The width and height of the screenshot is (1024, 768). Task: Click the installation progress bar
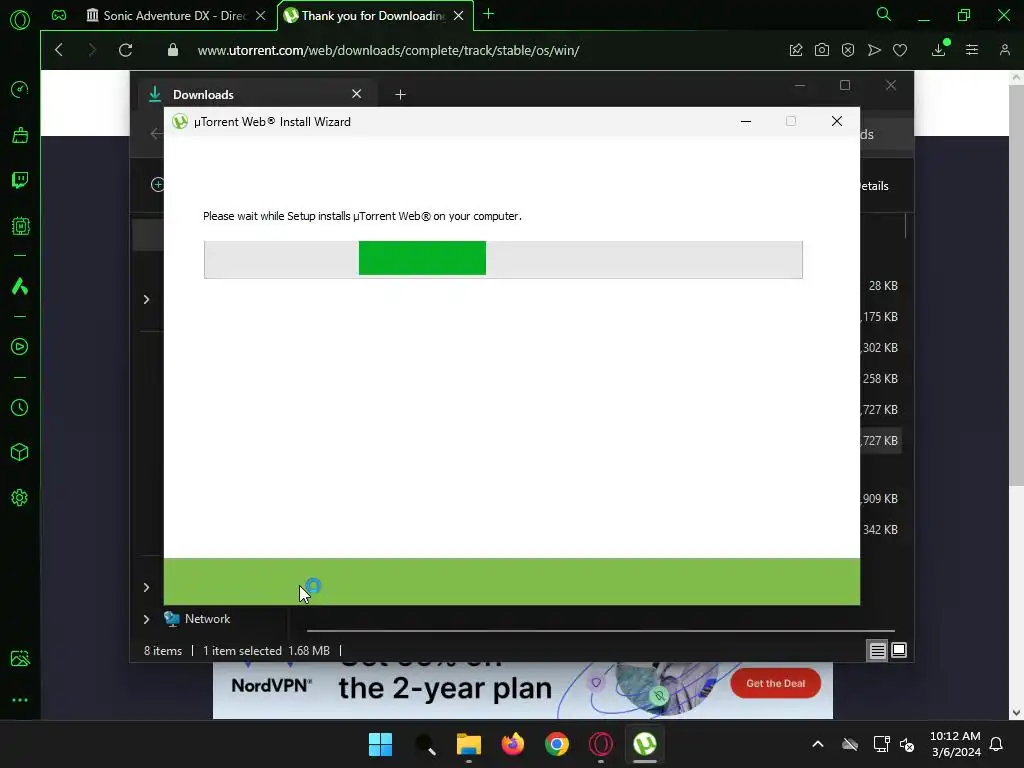point(503,259)
